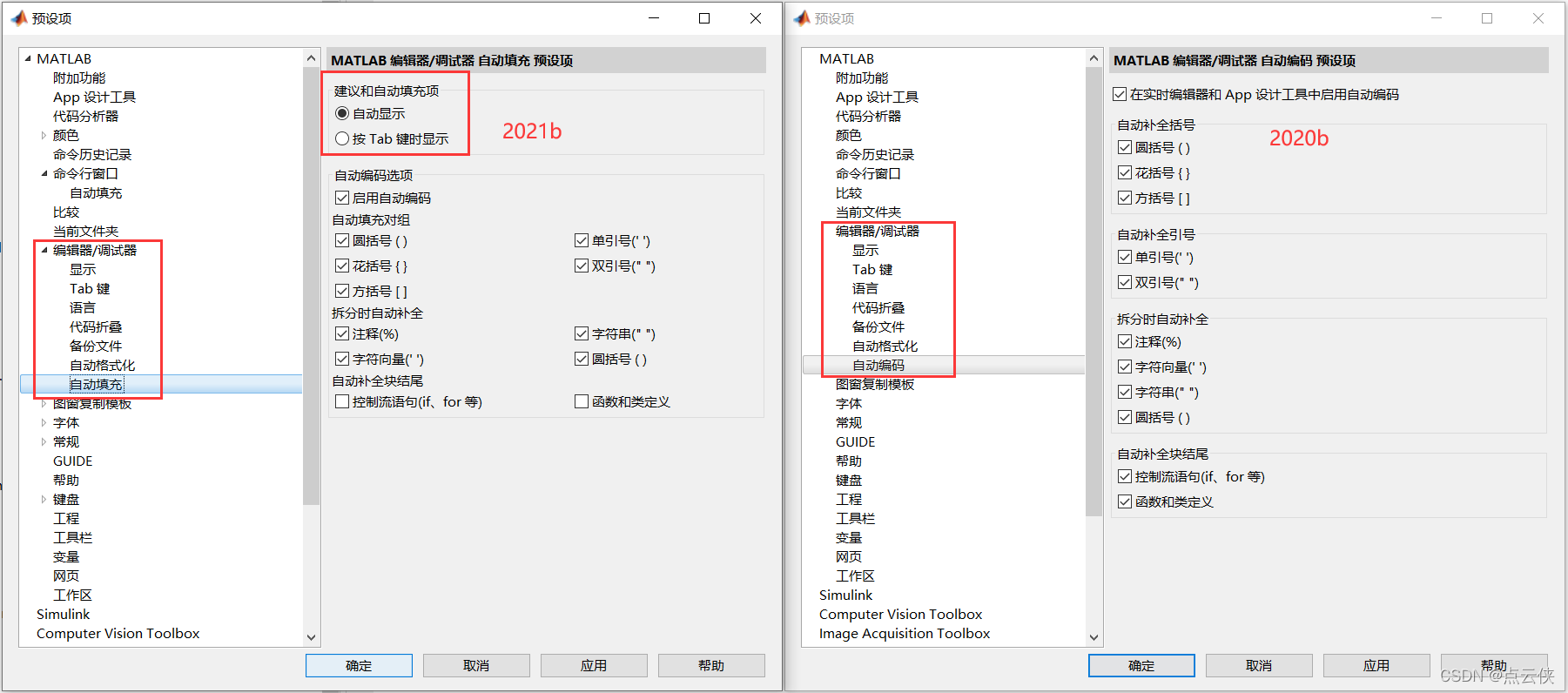Select 备份文件 in right tree
The image size is (1568, 693).
coord(878,327)
